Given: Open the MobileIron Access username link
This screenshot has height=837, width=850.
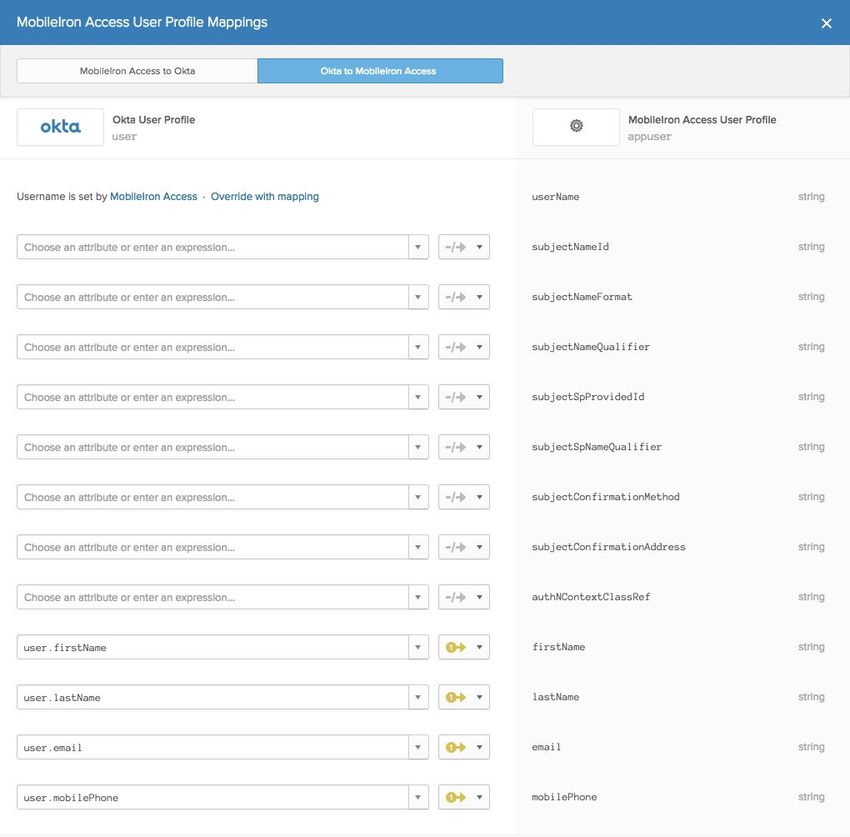Looking at the screenshot, I should pos(153,197).
